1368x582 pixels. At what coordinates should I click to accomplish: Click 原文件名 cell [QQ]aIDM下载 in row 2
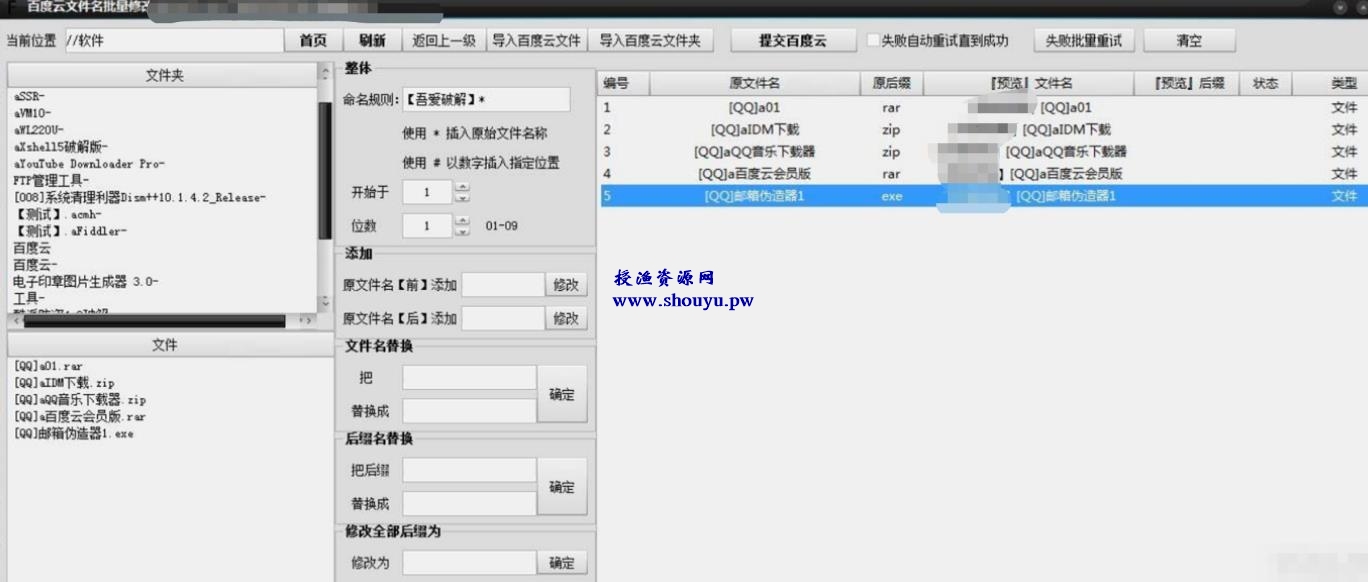755,130
